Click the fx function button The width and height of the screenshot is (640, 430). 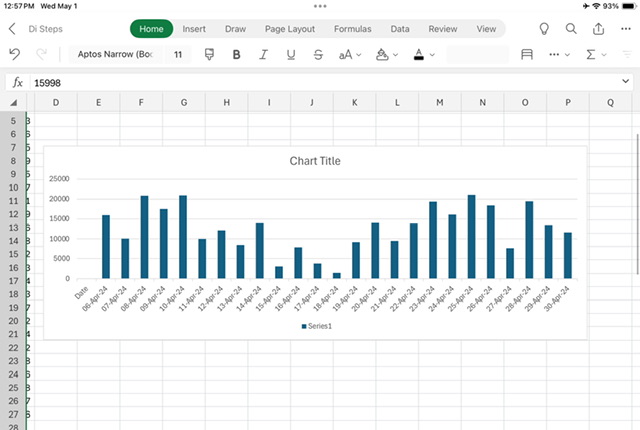[17, 82]
